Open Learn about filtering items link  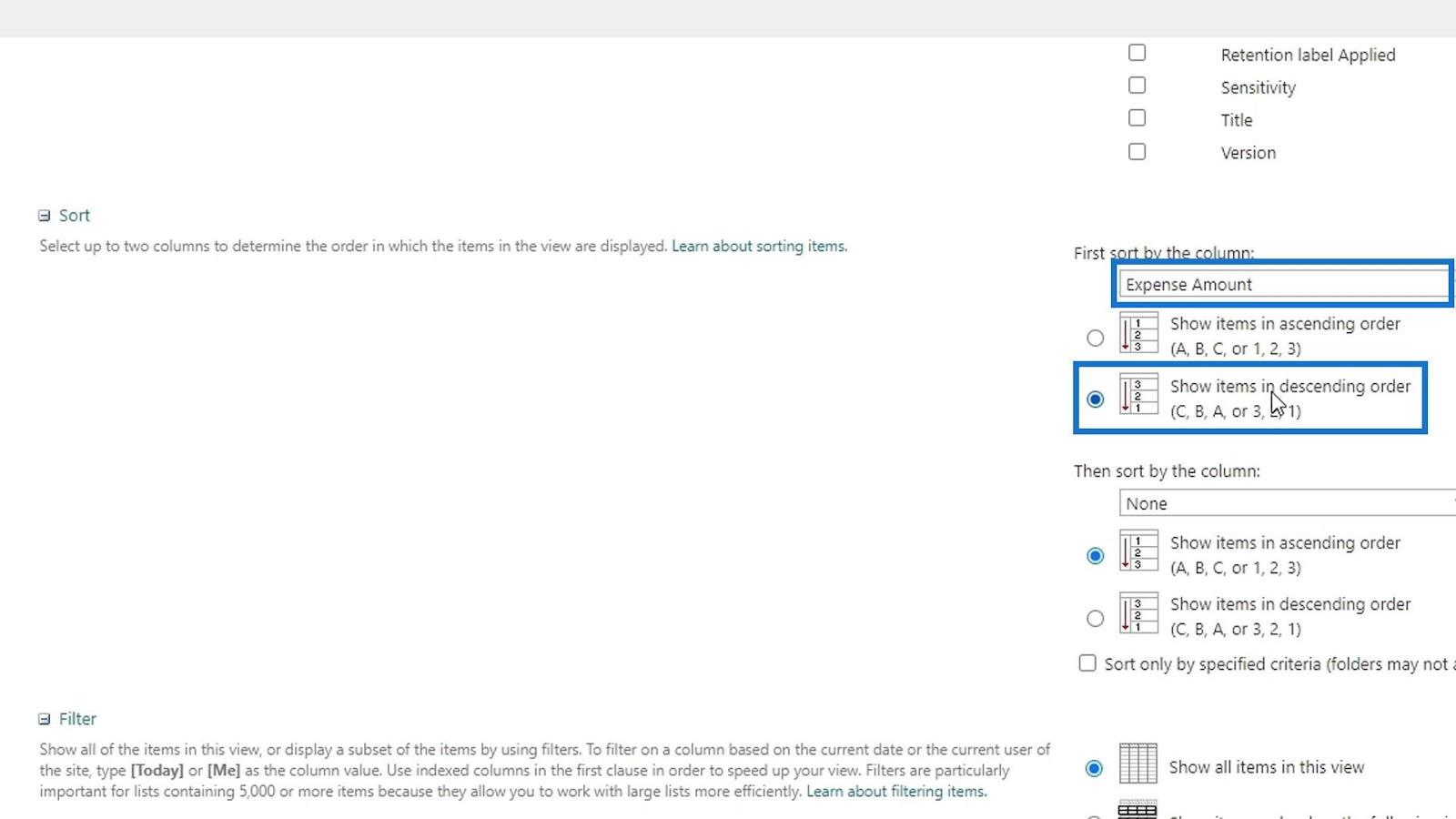pyautogui.click(x=895, y=792)
